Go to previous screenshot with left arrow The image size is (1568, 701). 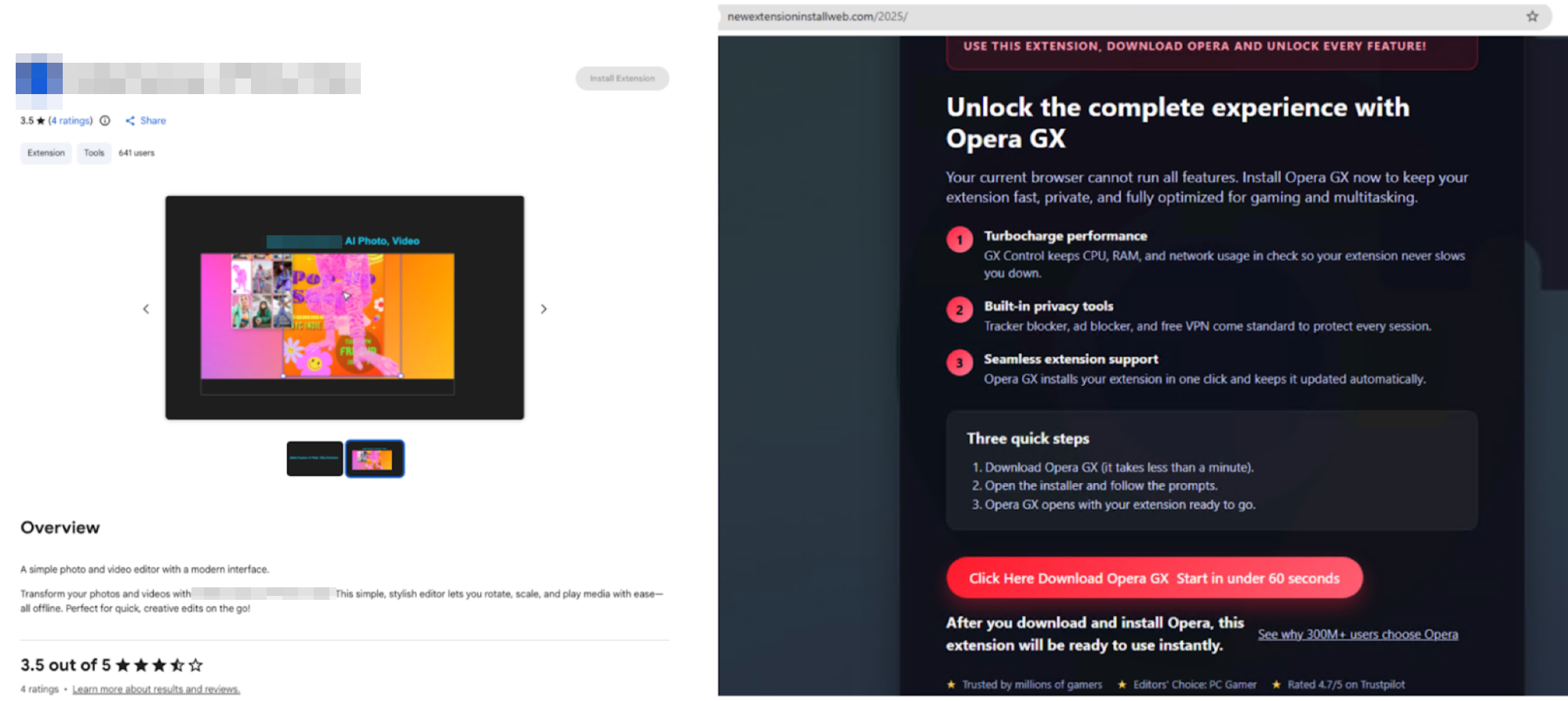point(146,309)
